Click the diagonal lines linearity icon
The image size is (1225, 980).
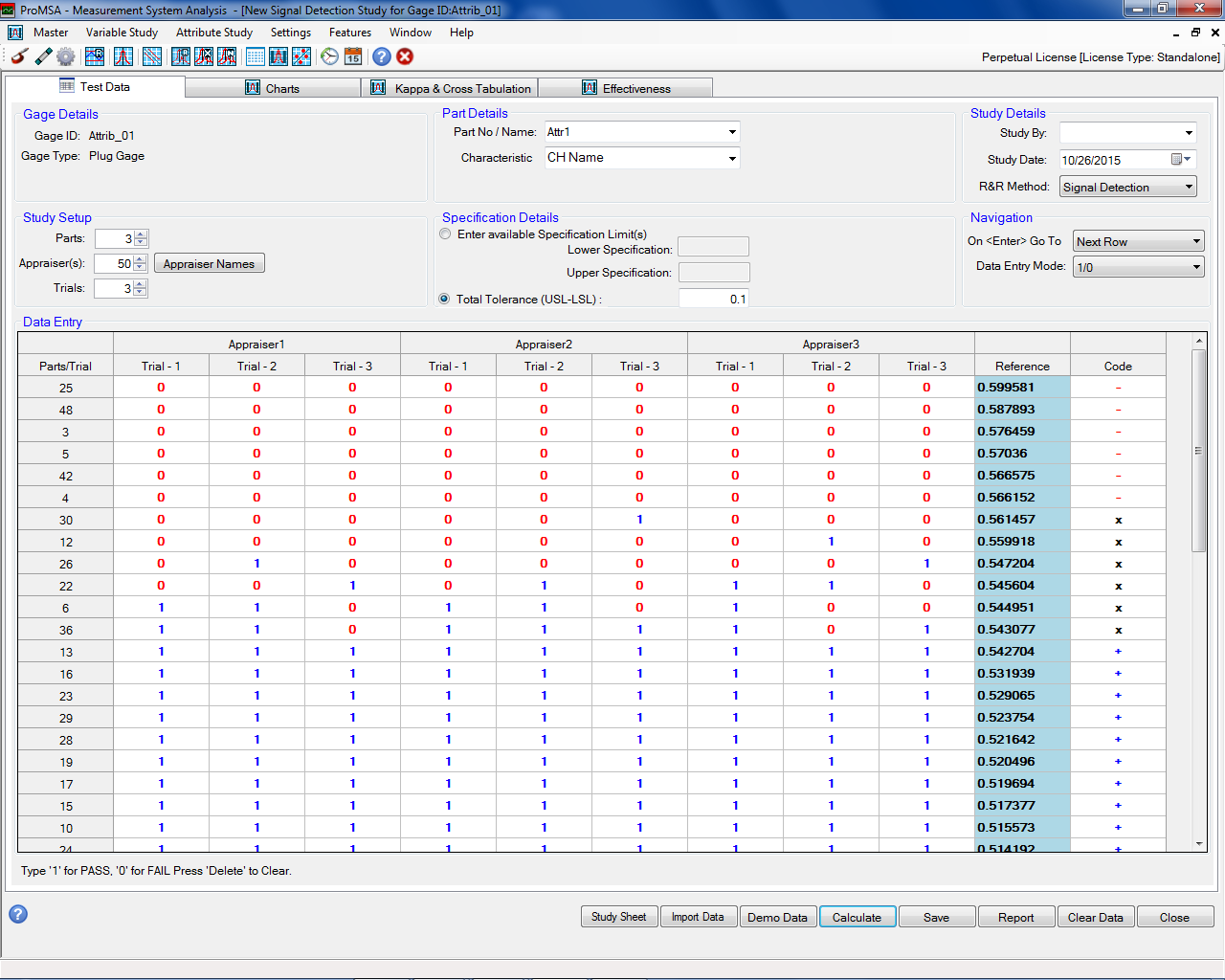click(152, 56)
